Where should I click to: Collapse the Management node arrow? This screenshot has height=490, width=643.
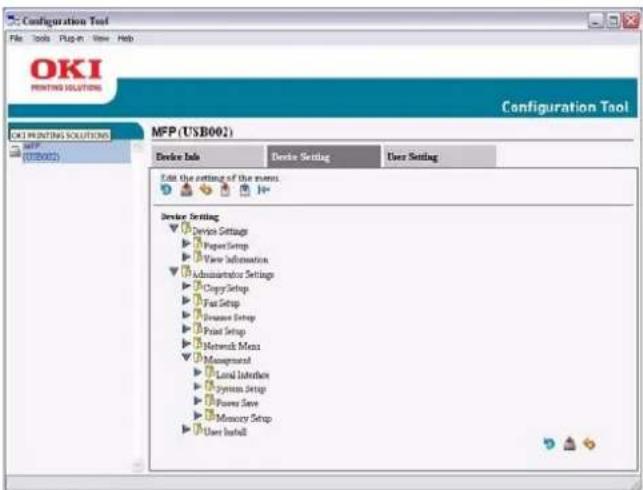186,358
